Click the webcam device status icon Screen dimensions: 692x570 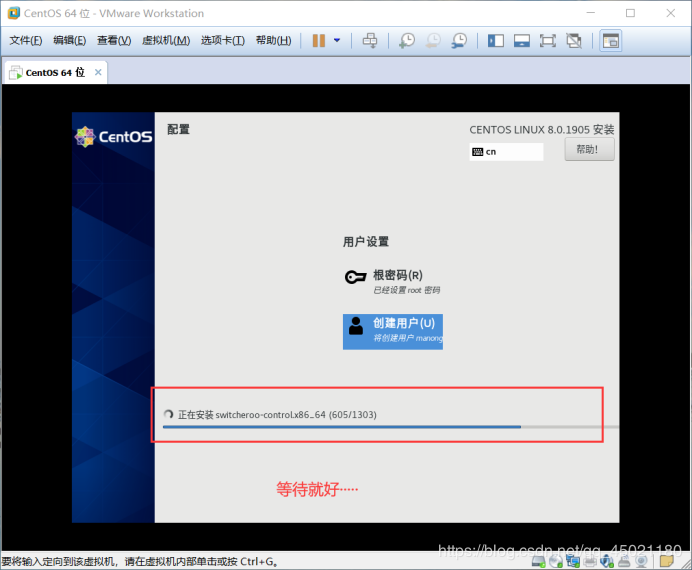click(641, 561)
